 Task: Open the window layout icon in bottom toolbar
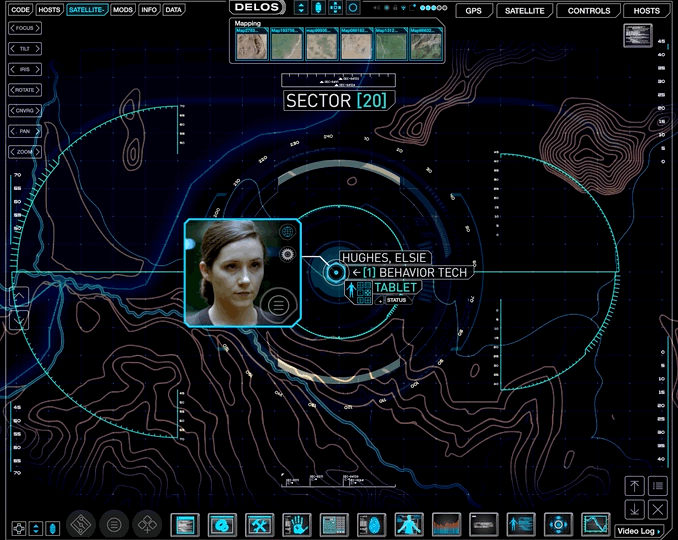(x=185, y=525)
